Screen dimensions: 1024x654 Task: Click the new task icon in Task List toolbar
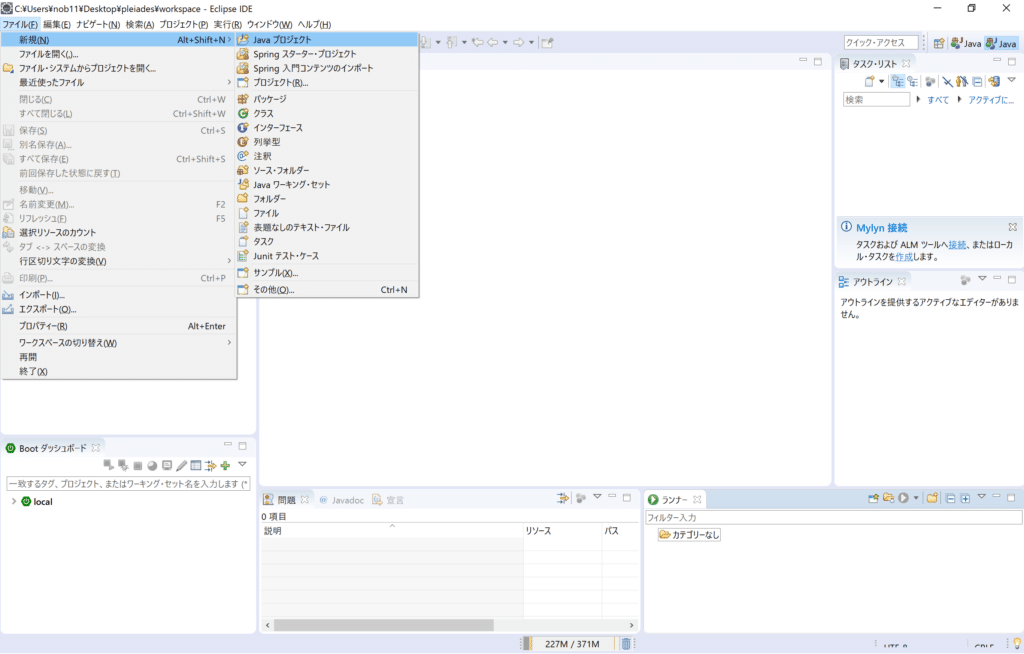[870, 81]
